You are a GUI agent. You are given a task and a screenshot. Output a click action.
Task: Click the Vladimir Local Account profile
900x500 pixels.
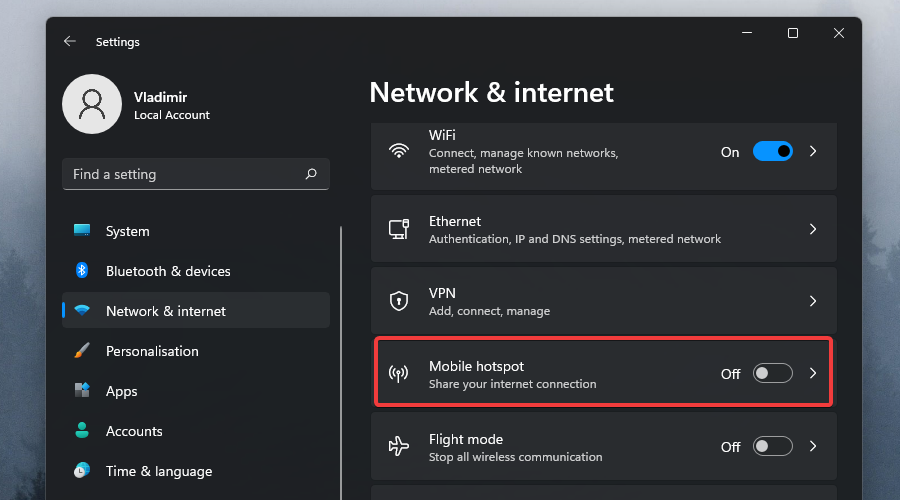tap(140, 105)
